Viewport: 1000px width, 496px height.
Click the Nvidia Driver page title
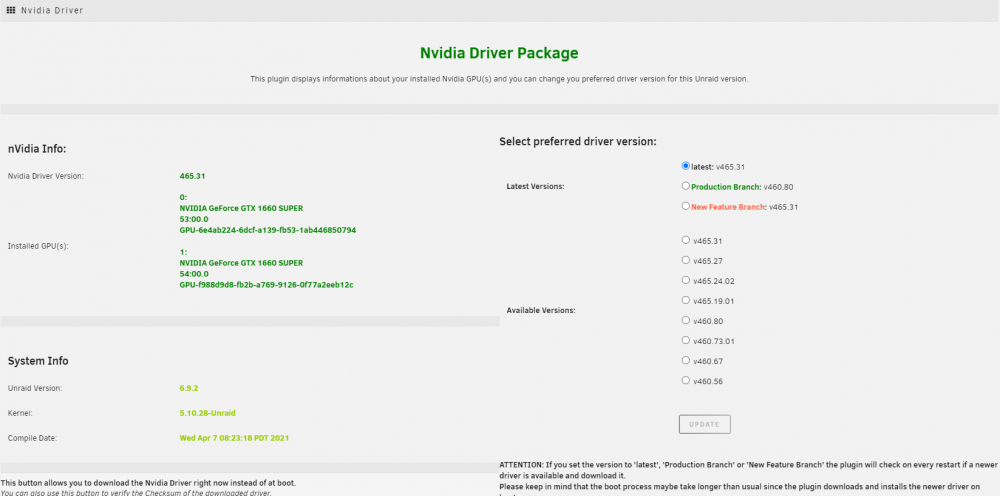pos(52,11)
